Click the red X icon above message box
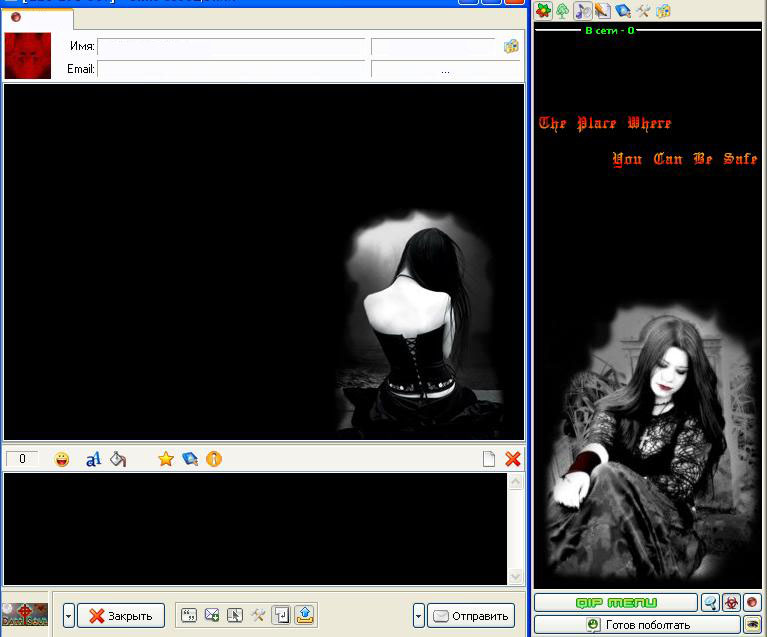 pos(513,459)
